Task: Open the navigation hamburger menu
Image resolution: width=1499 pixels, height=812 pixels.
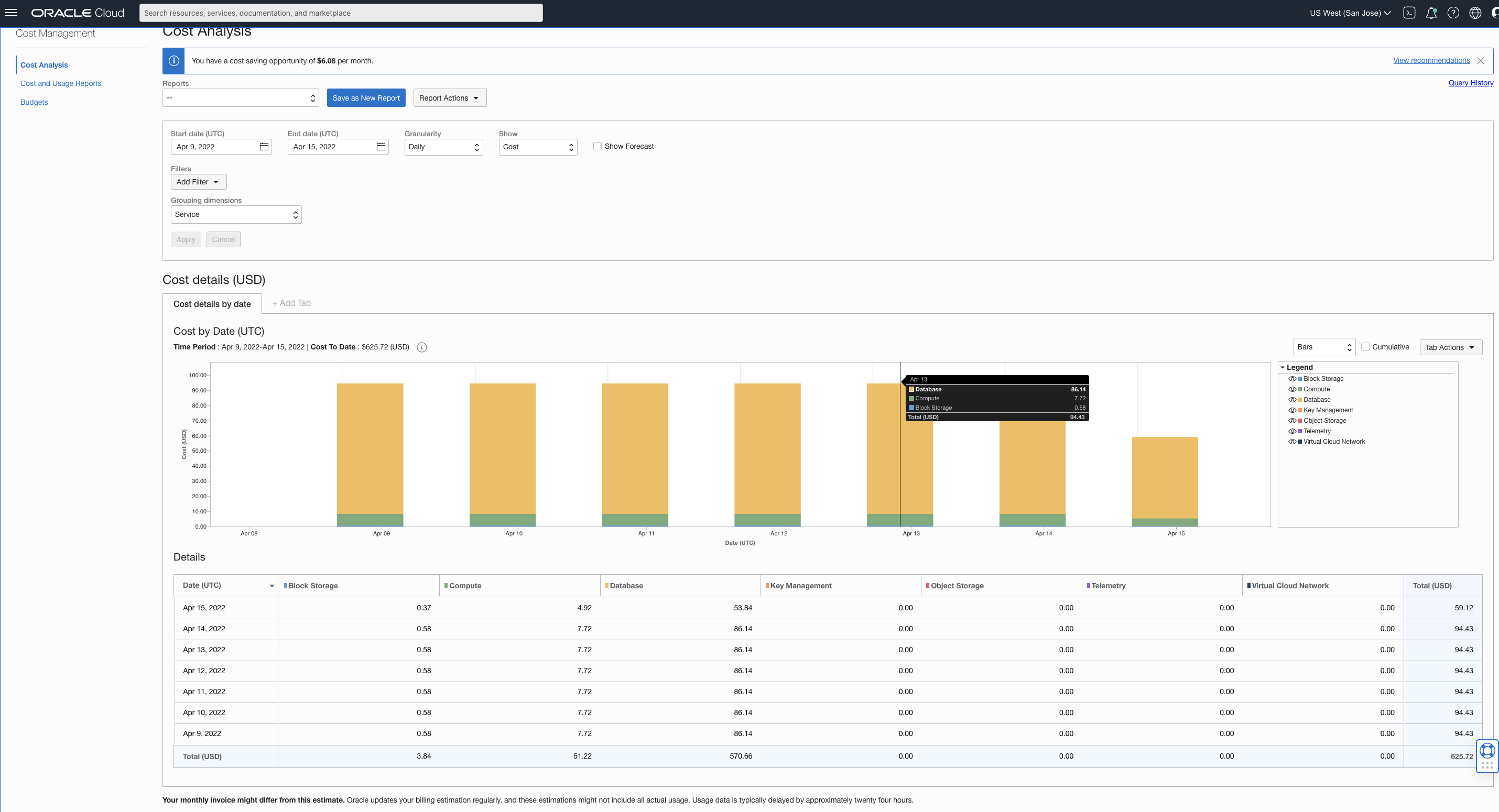Action: (x=11, y=12)
